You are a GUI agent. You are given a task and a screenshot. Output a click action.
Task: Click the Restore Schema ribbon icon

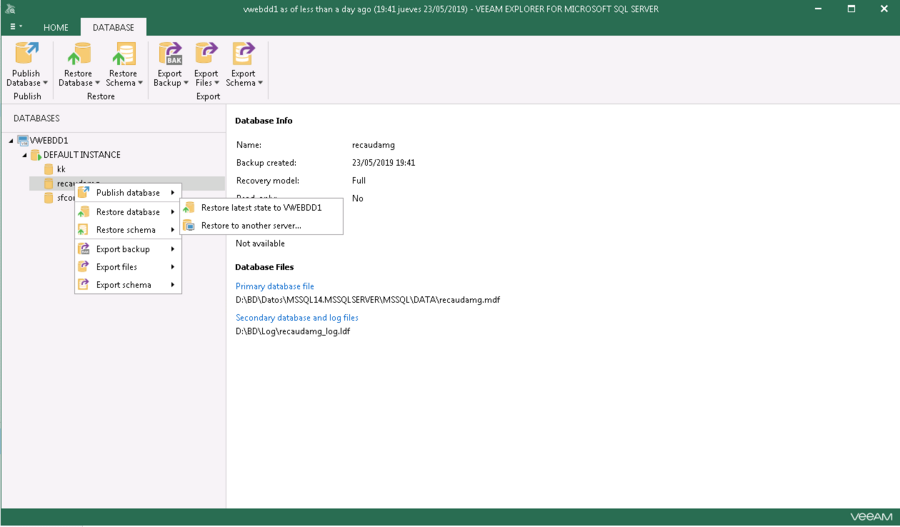click(x=124, y=56)
